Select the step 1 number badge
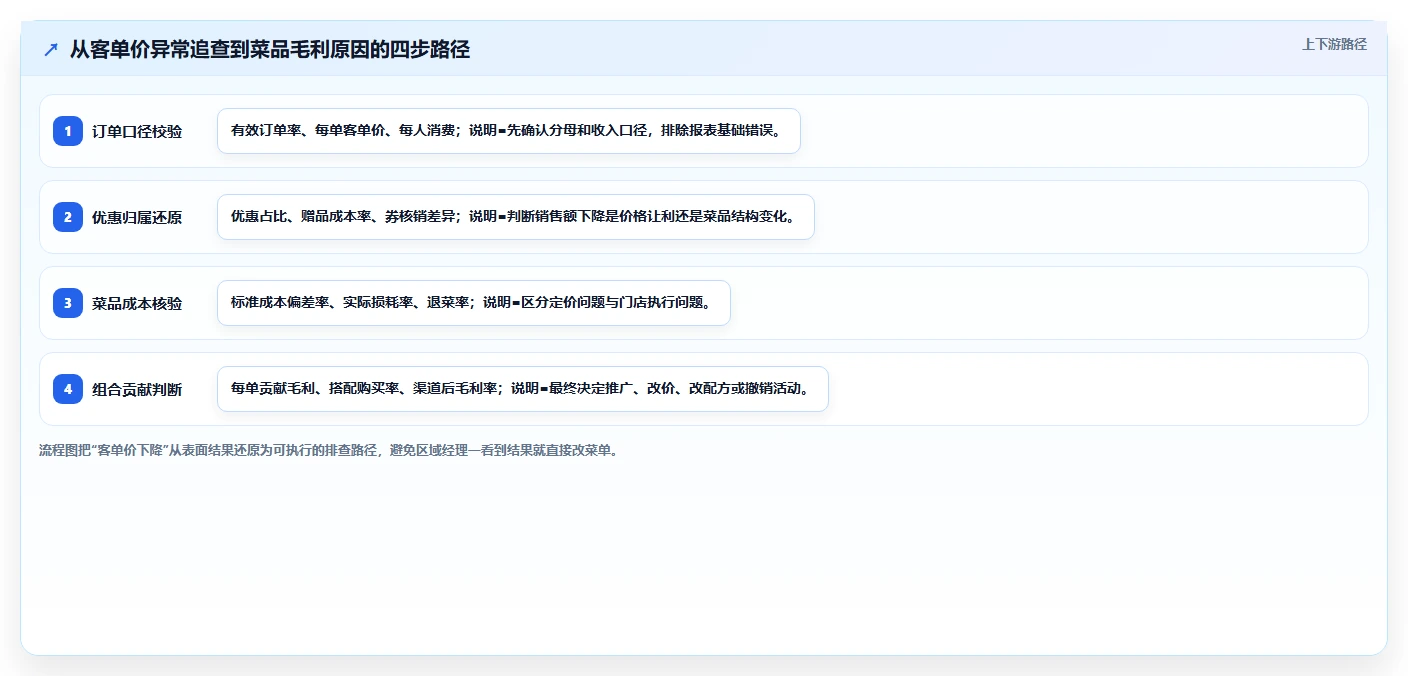The height and width of the screenshot is (676, 1408). tap(68, 131)
